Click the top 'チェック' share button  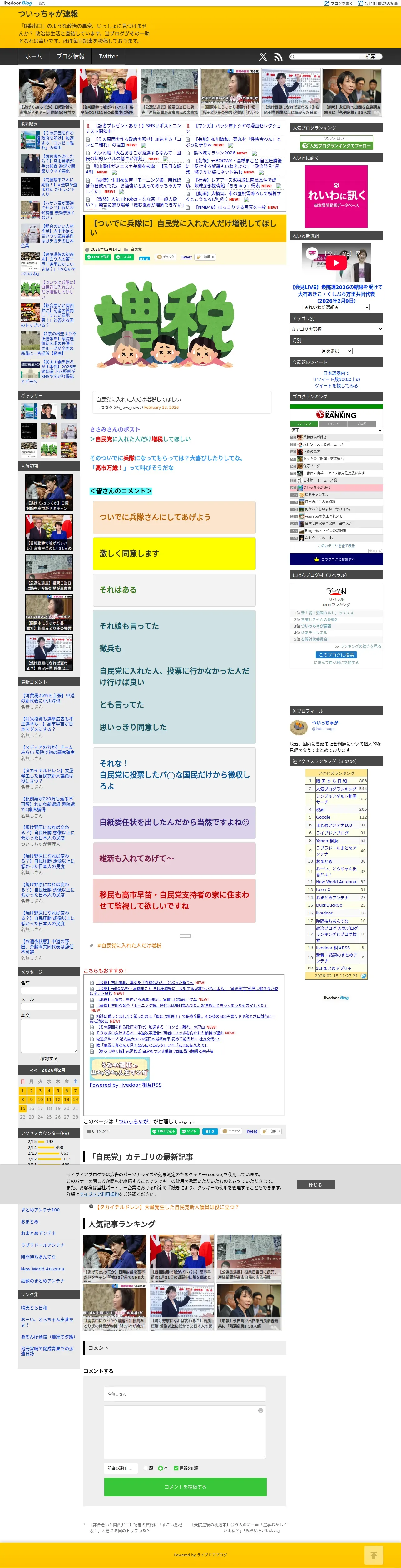coord(166,257)
